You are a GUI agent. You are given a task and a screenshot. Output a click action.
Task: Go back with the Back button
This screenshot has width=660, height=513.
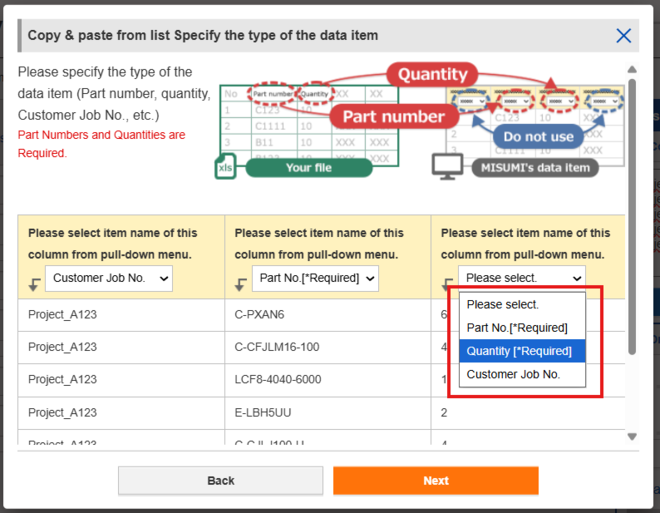click(221, 480)
